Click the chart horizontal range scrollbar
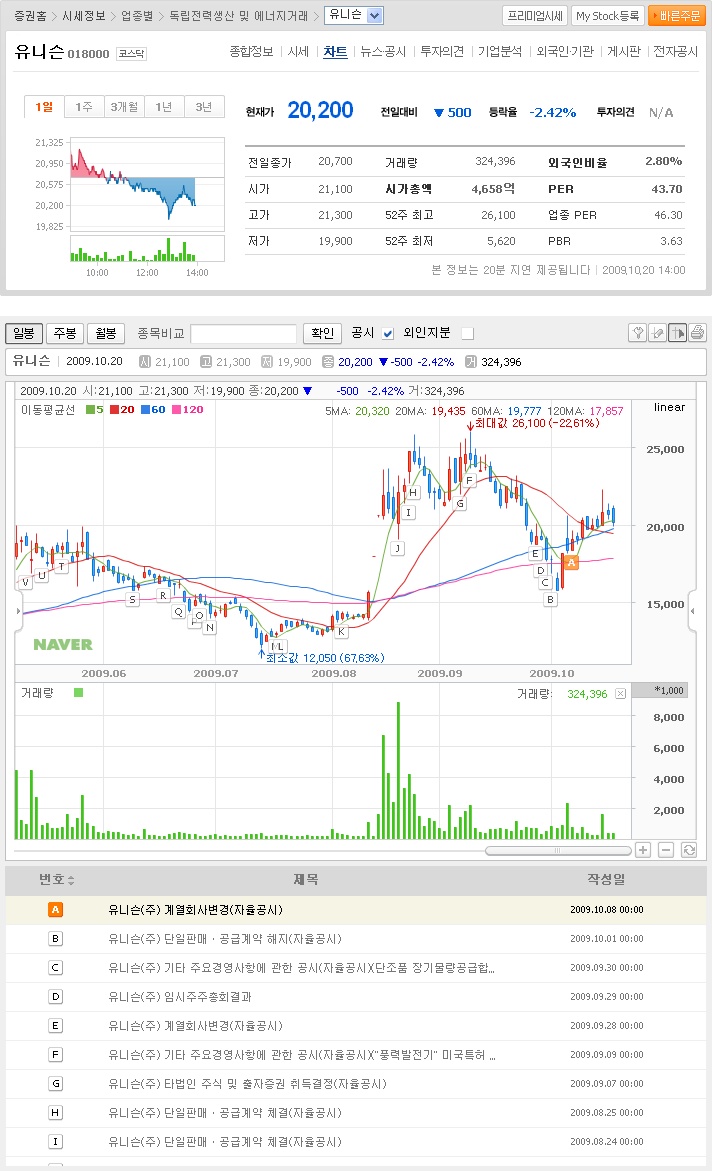712x1171 pixels. pyautogui.click(x=558, y=851)
